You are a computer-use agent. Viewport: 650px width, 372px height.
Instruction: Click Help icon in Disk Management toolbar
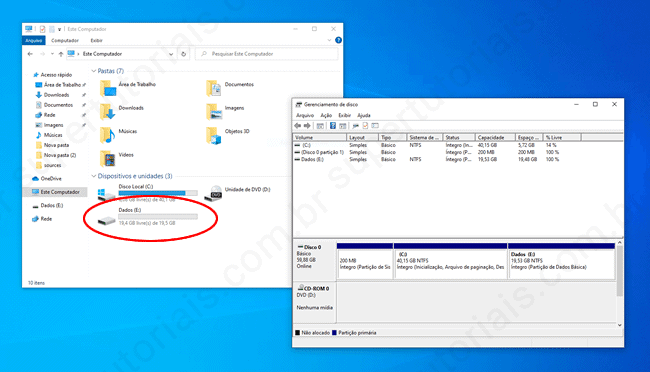tap(332, 126)
